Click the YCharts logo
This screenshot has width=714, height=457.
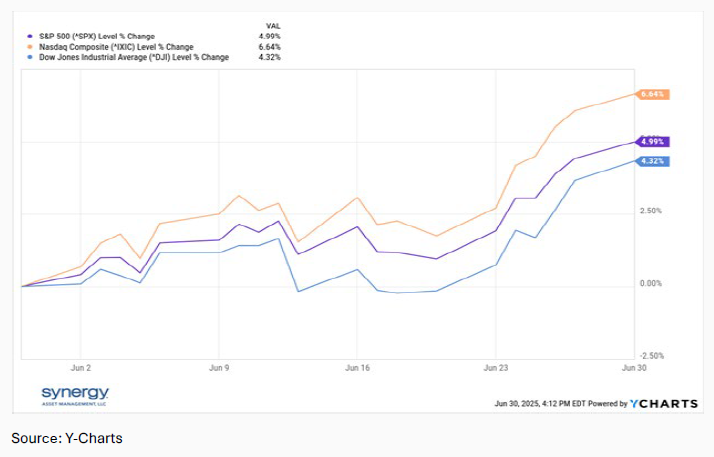pyautogui.click(x=664, y=404)
